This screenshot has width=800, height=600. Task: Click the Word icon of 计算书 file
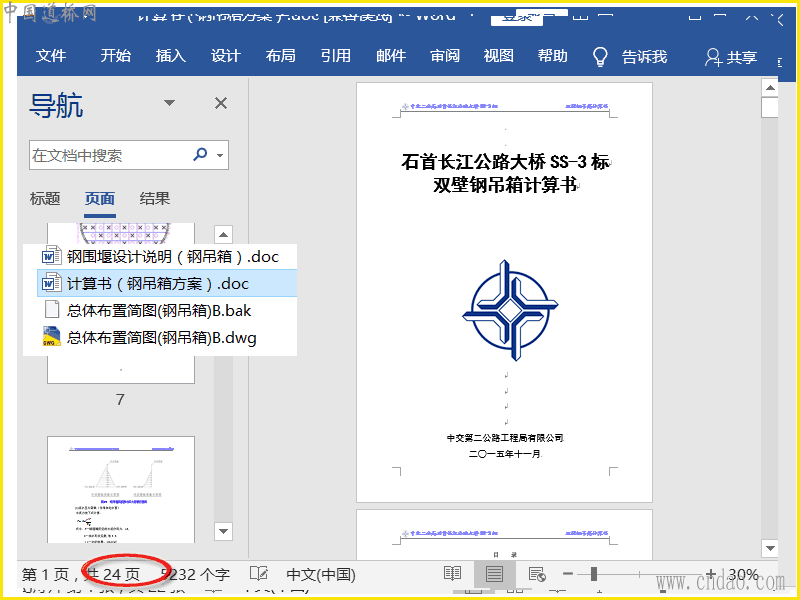(x=52, y=283)
